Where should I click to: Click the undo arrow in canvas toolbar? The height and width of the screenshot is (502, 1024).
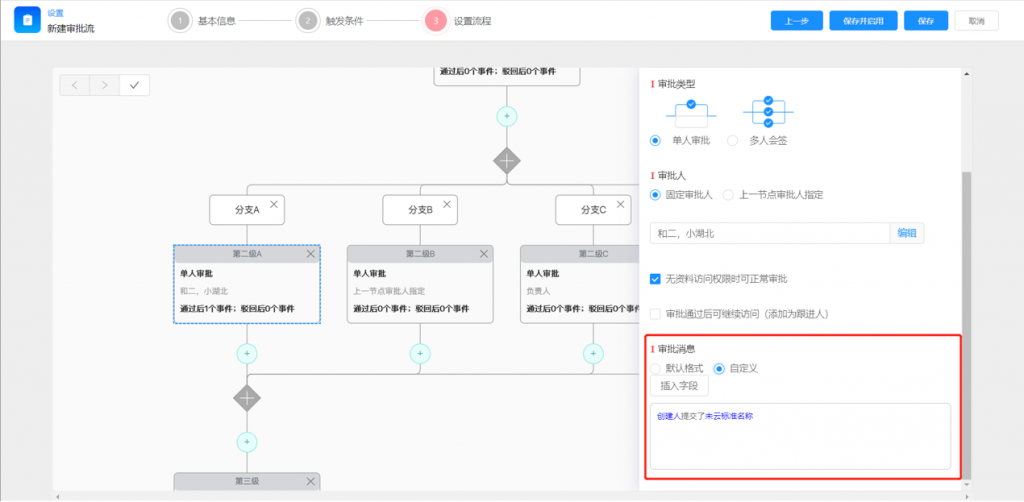74,85
